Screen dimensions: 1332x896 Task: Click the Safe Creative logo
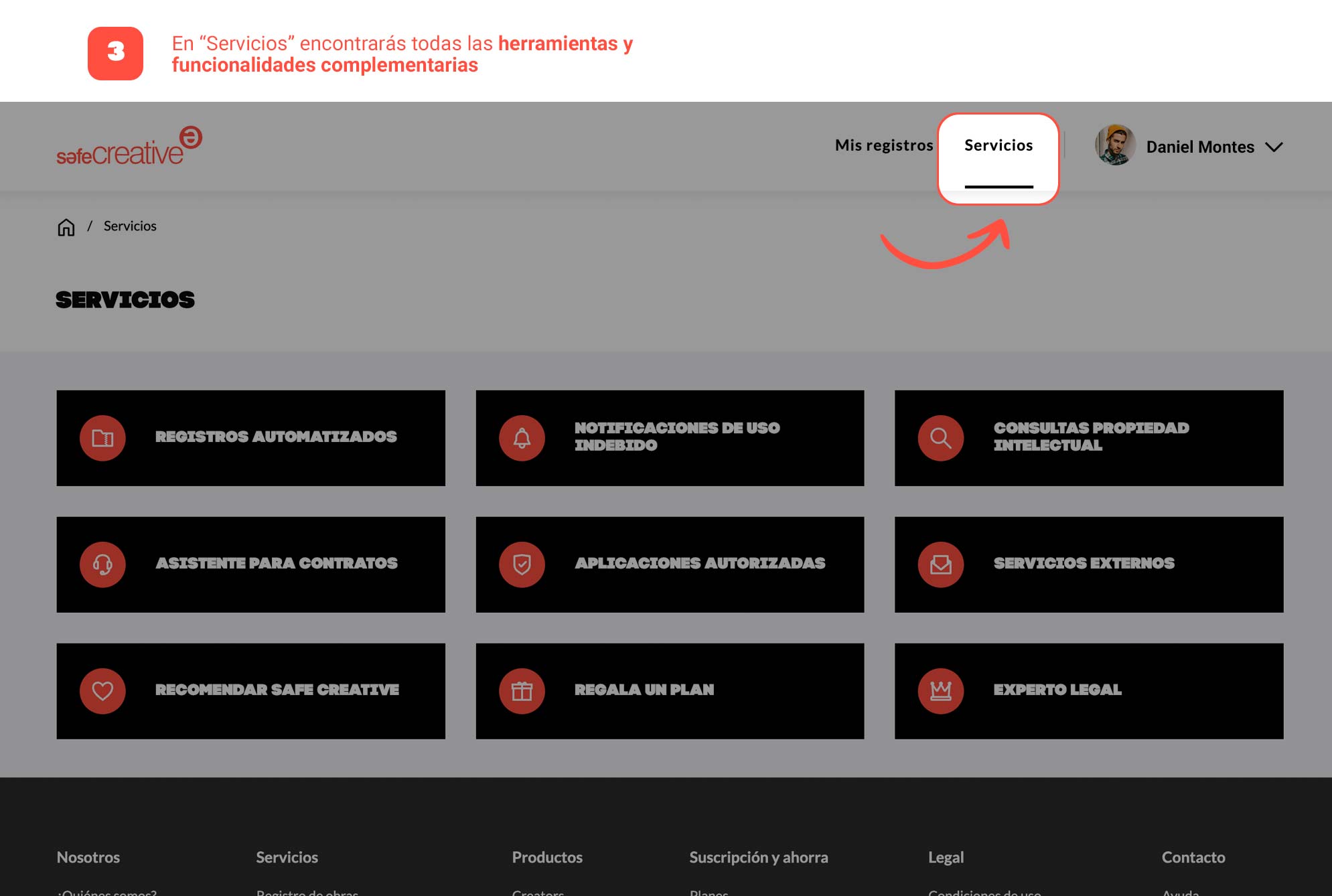(x=129, y=146)
